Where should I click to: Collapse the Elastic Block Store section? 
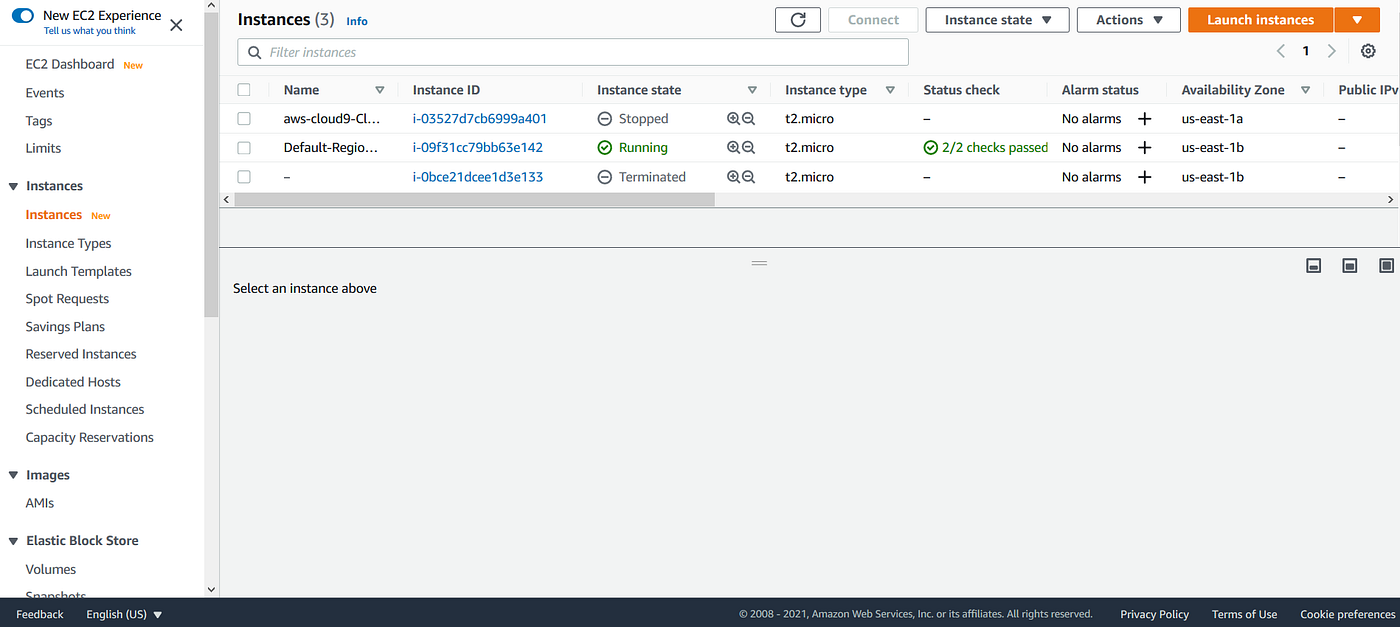pos(12,540)
